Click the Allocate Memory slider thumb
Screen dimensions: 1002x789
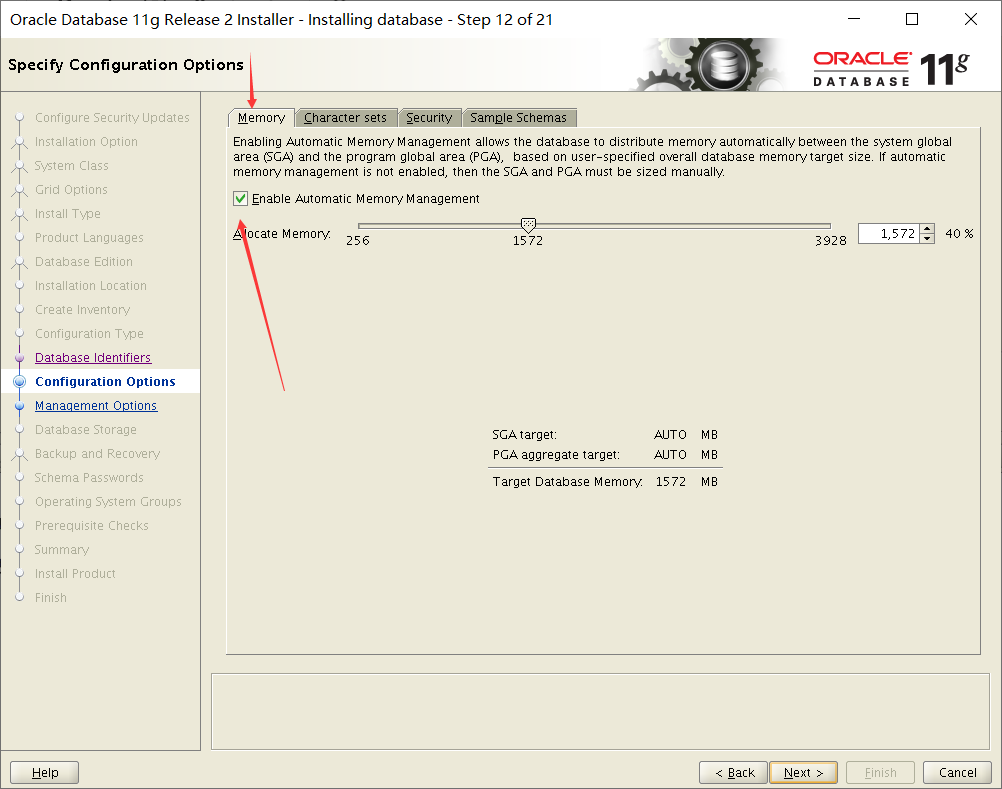pyautogui.click(x=528, y=225)
